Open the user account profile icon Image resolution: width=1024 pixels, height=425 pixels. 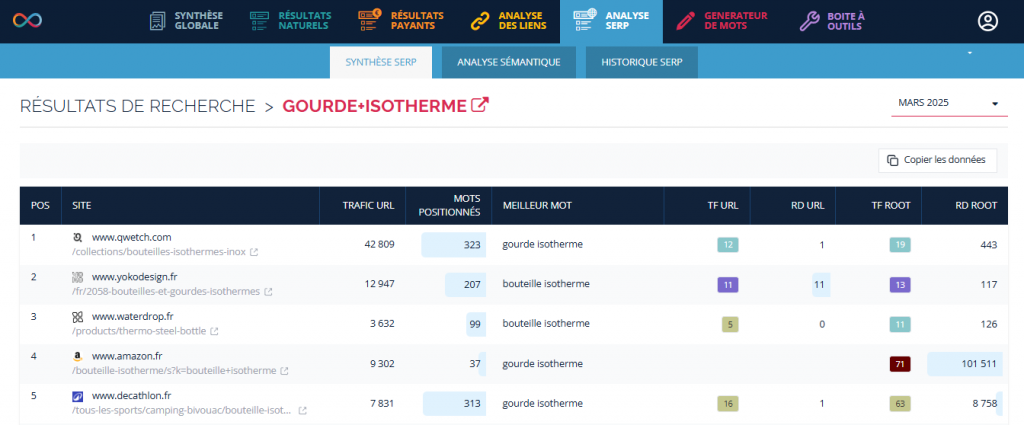pyautogui.click(x=987, y=21)
